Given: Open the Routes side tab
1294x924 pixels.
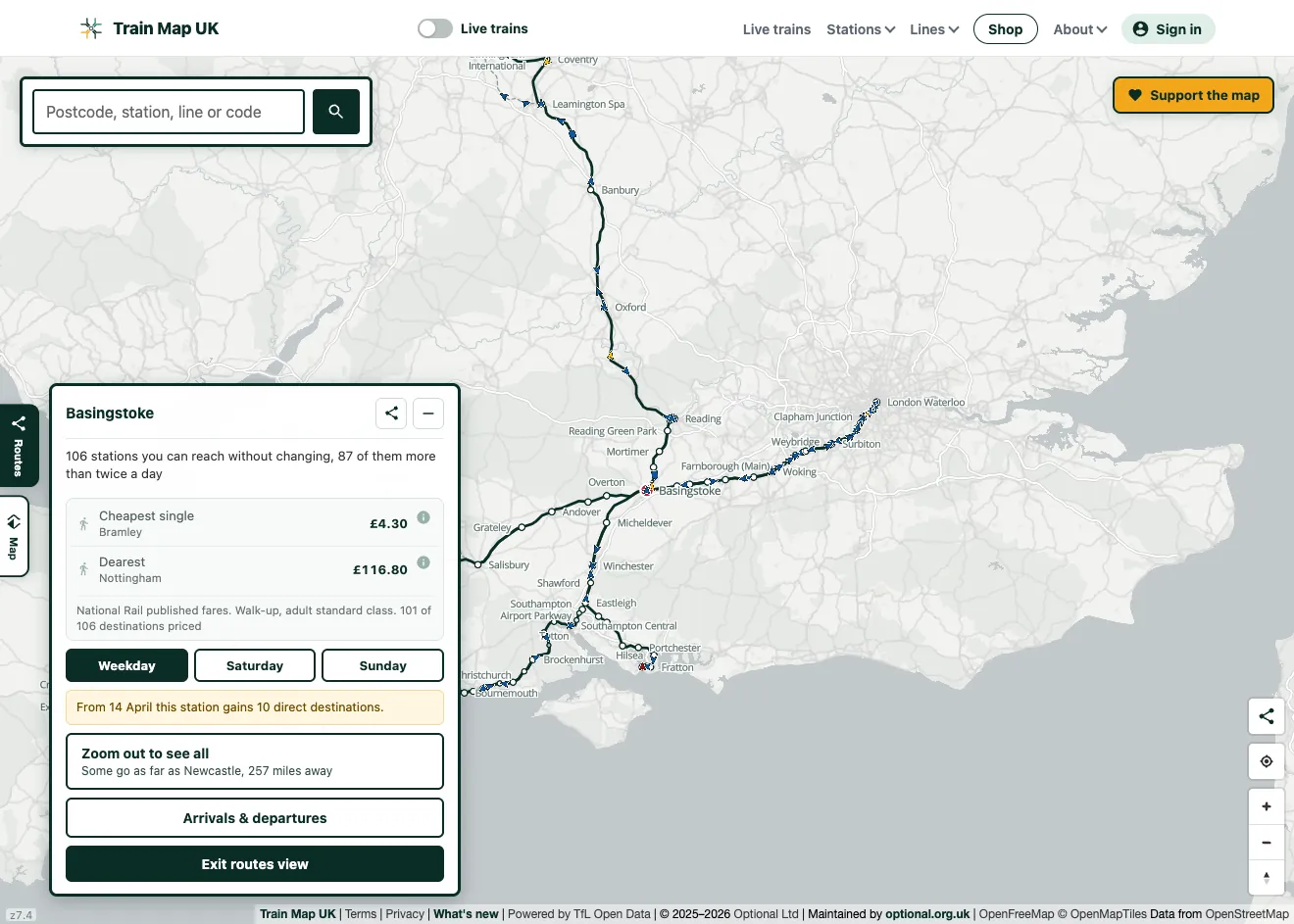Looking at the screenshot, I should 18,446.
